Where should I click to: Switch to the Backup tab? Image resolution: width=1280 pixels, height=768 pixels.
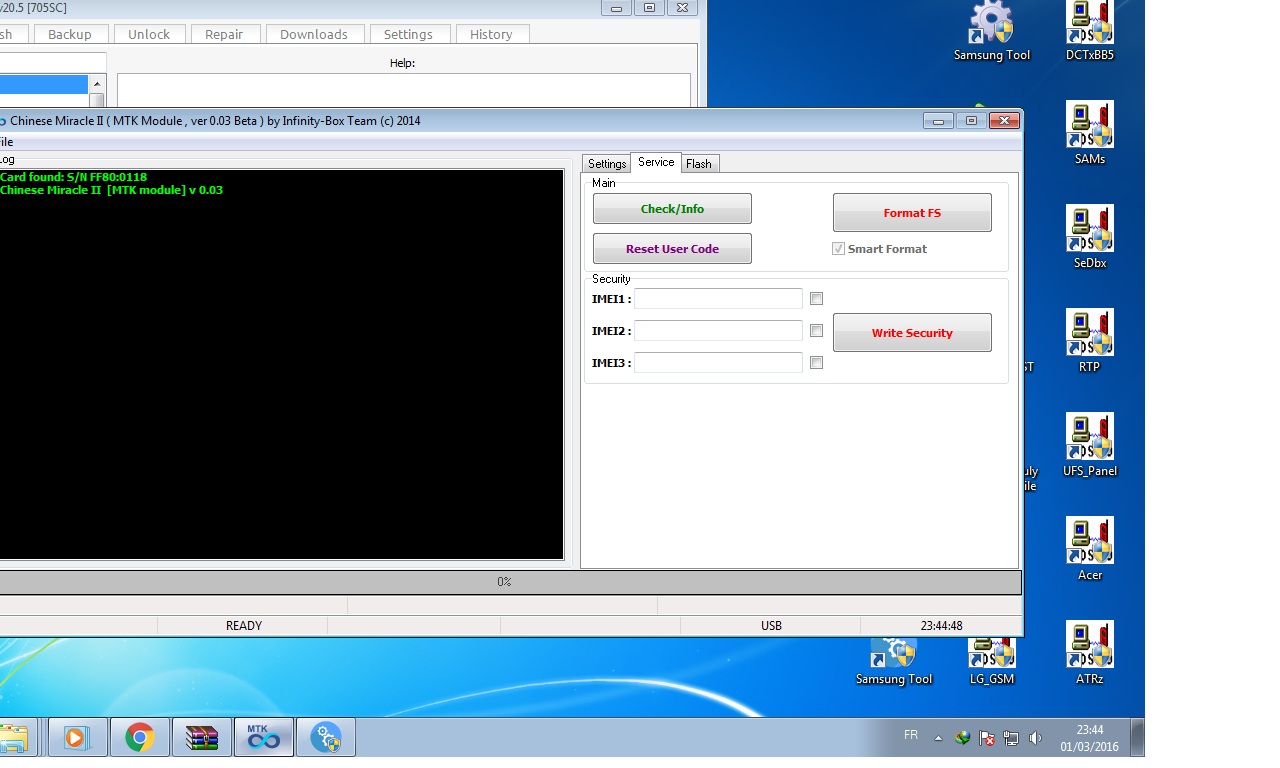coord(70,34)
